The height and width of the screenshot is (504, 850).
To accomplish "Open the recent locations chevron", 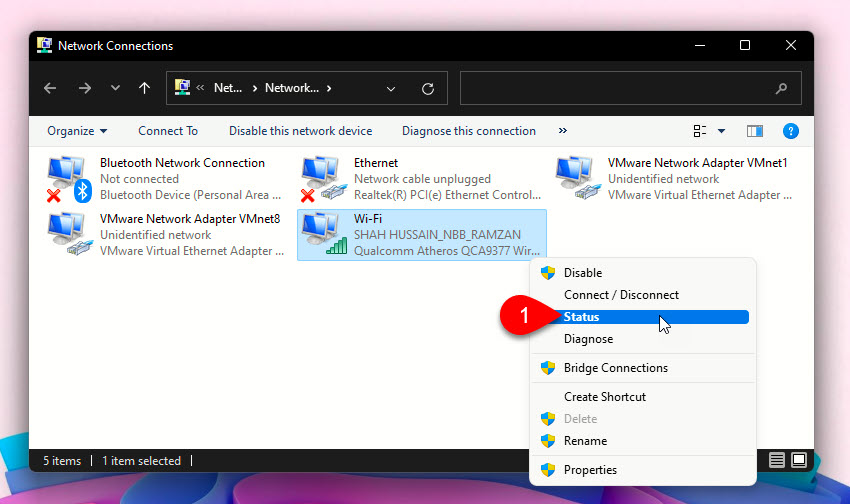I will tap(115, 88).
